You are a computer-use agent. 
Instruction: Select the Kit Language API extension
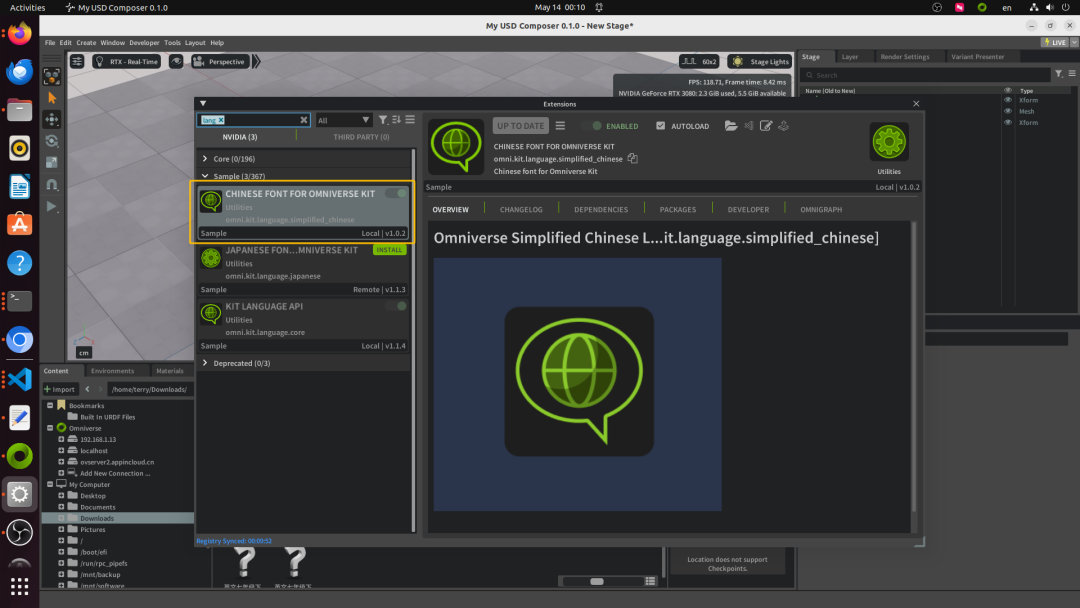pos(302,326)
